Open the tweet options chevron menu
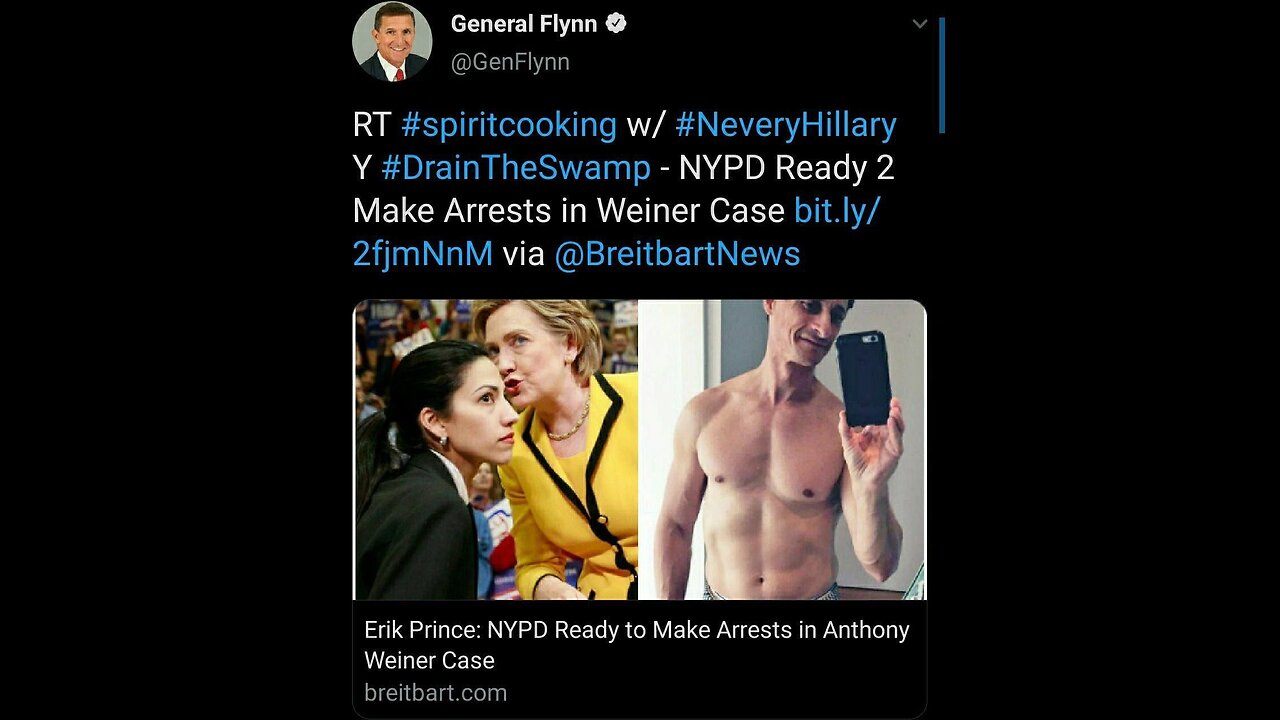Image resolution: width=1280 pixels, height=720 pixels. (x=920, y=24)
